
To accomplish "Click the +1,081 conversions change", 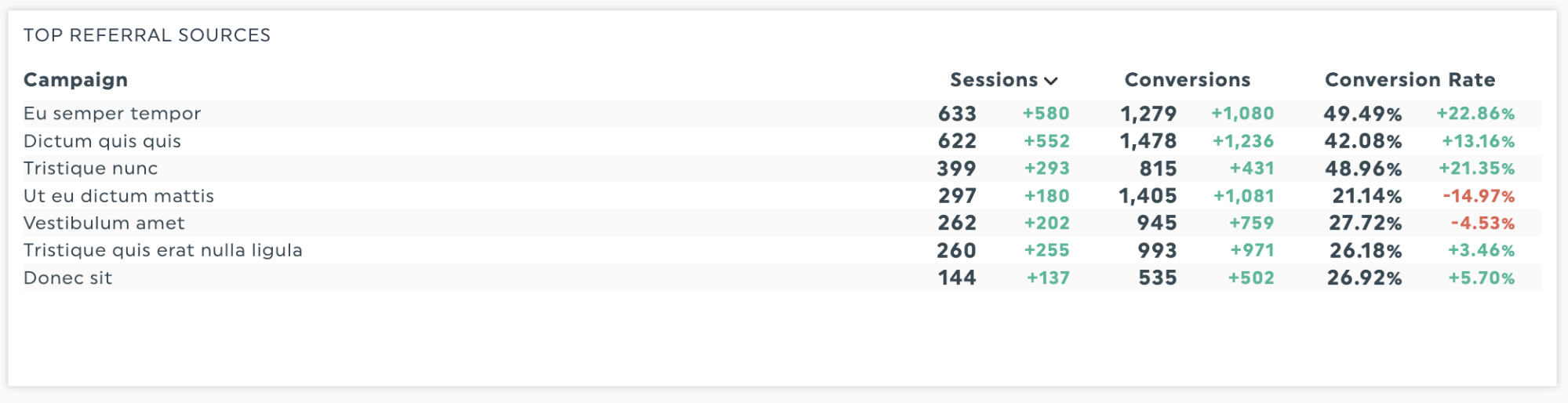I will pyautogui.click(x=1244, y=196).
